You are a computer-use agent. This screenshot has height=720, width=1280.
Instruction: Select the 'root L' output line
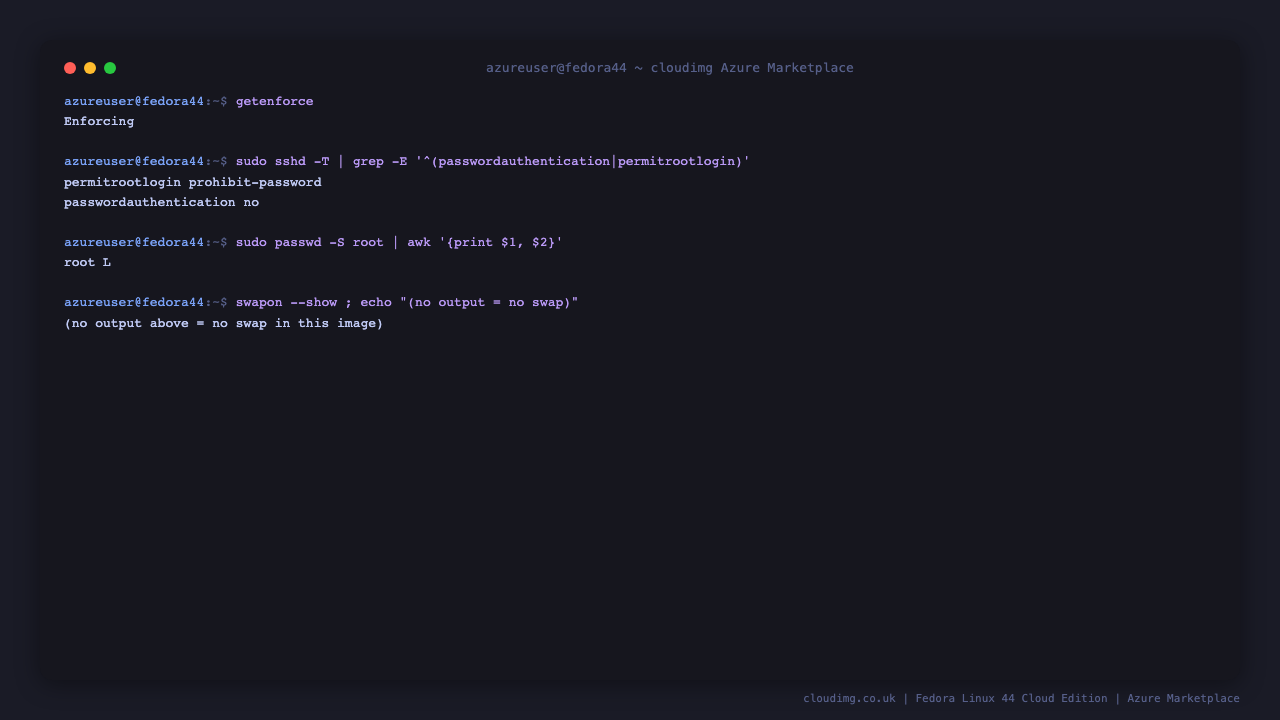click(87, 263)
